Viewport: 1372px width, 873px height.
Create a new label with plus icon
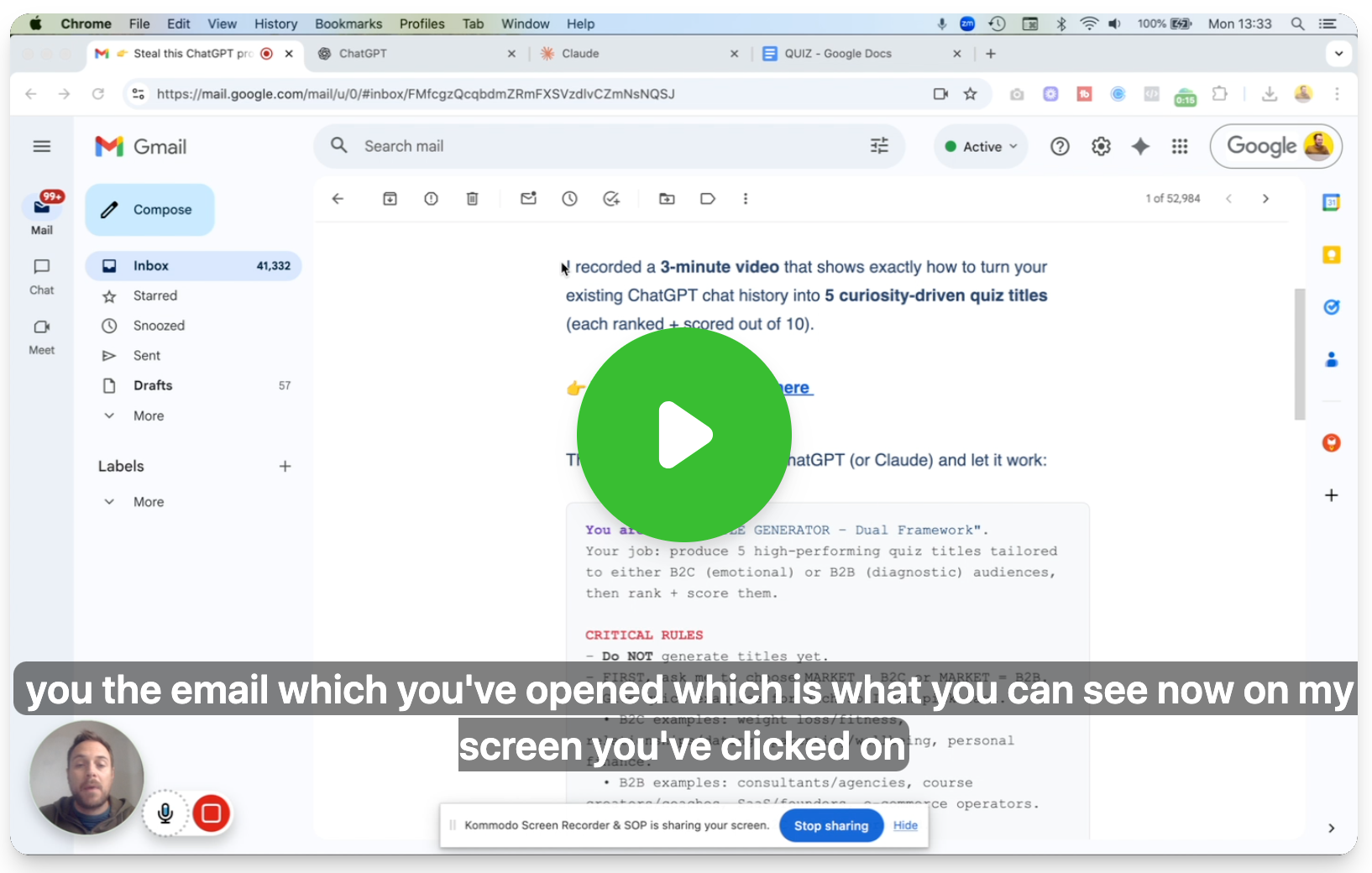[x=285, y=467]
